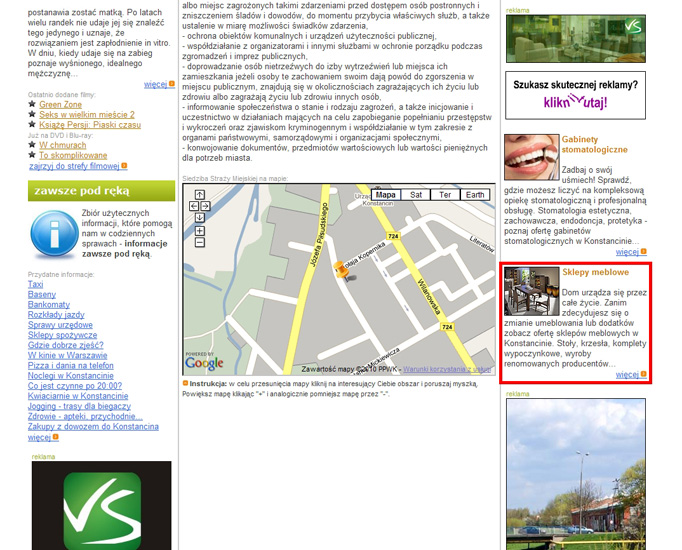Open Noclegi w Konstancinie link
The width and height of the screenshot is (682, 550).
tap(70, 376)
